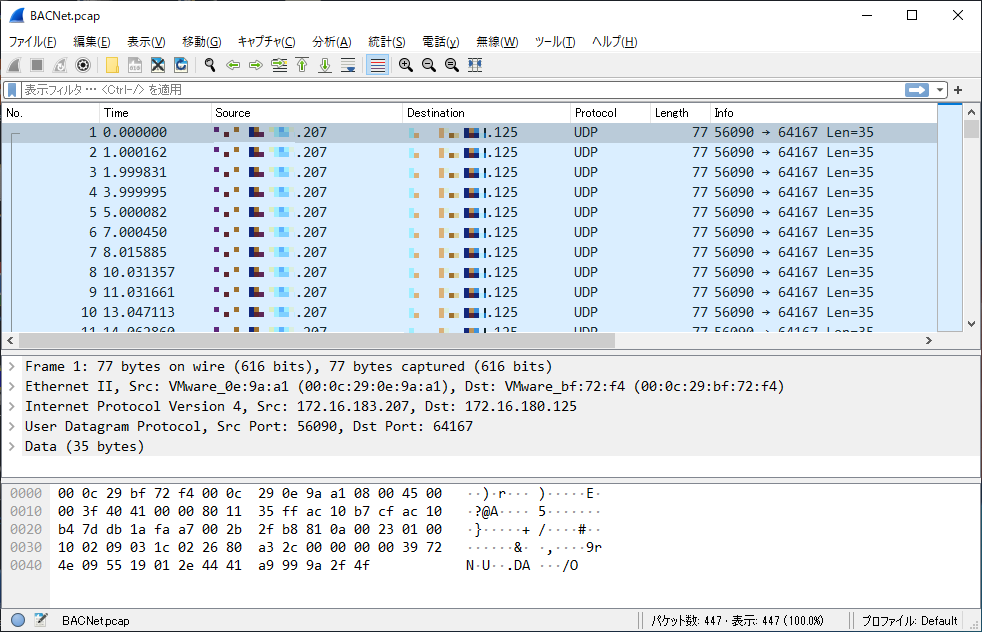Stop the capture with the square icon
Image resolution: width=982 pixels, height=632 pixels.
pos(37,65)
